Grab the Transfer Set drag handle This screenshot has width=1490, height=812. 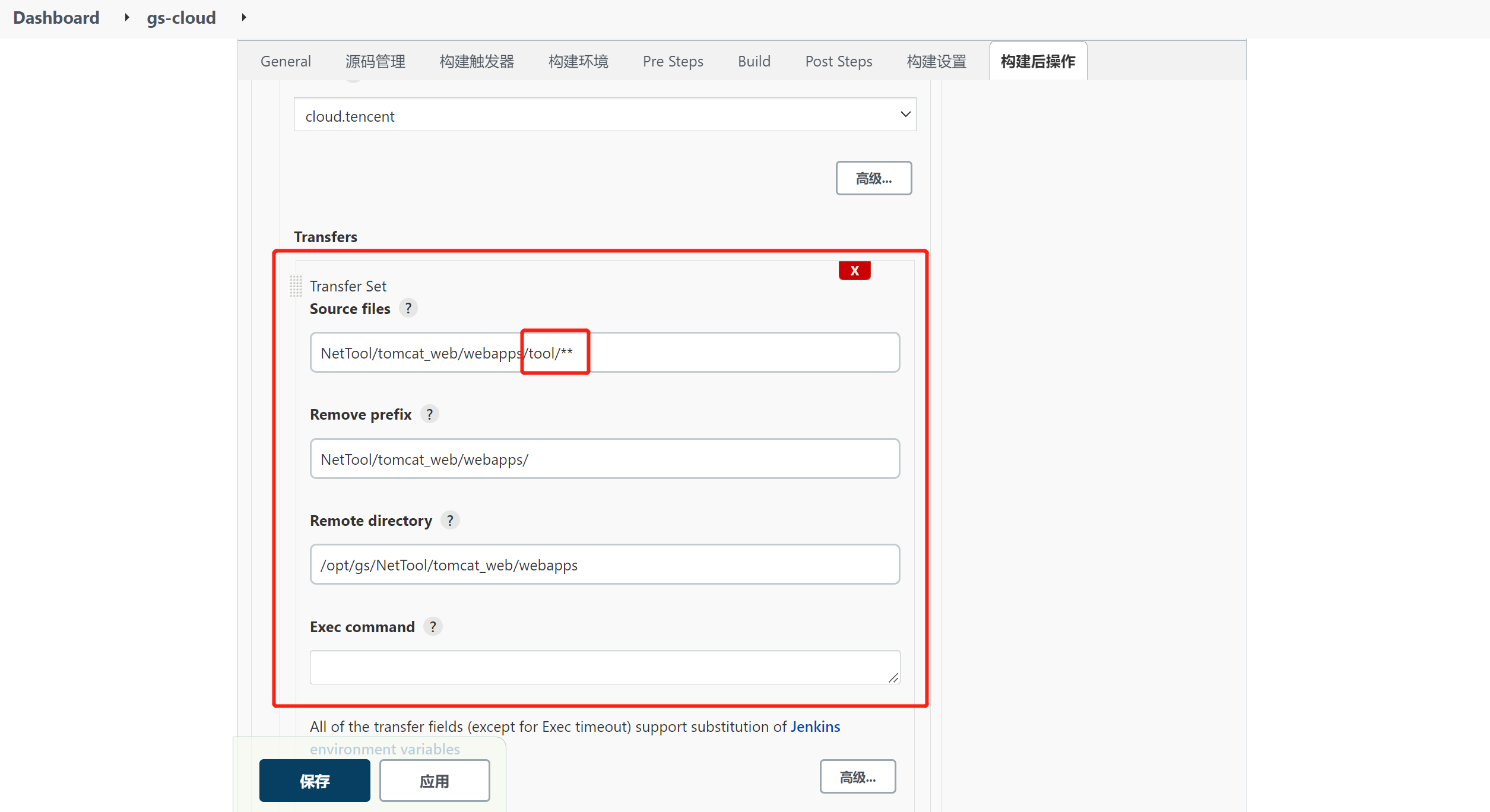(296, 286)
